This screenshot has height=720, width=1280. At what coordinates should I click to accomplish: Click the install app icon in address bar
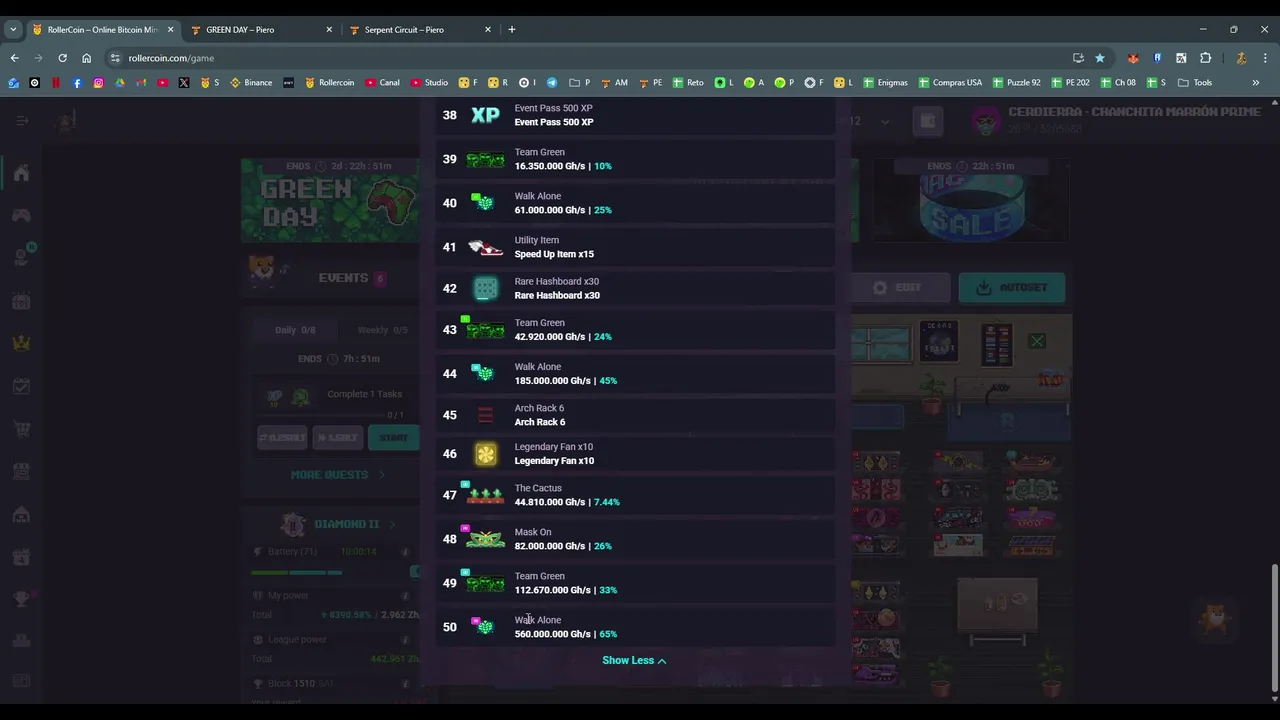[x=1078, y=58]
